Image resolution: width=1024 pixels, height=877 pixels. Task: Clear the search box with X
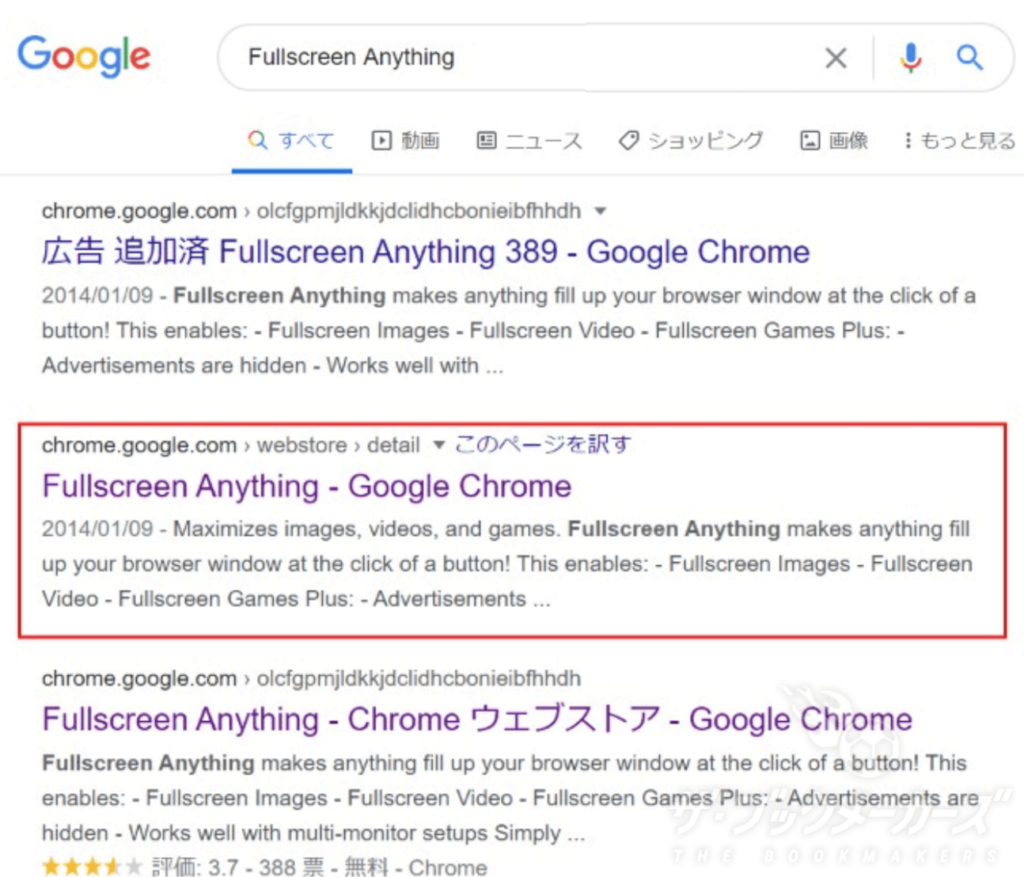[x=836, y=58]
